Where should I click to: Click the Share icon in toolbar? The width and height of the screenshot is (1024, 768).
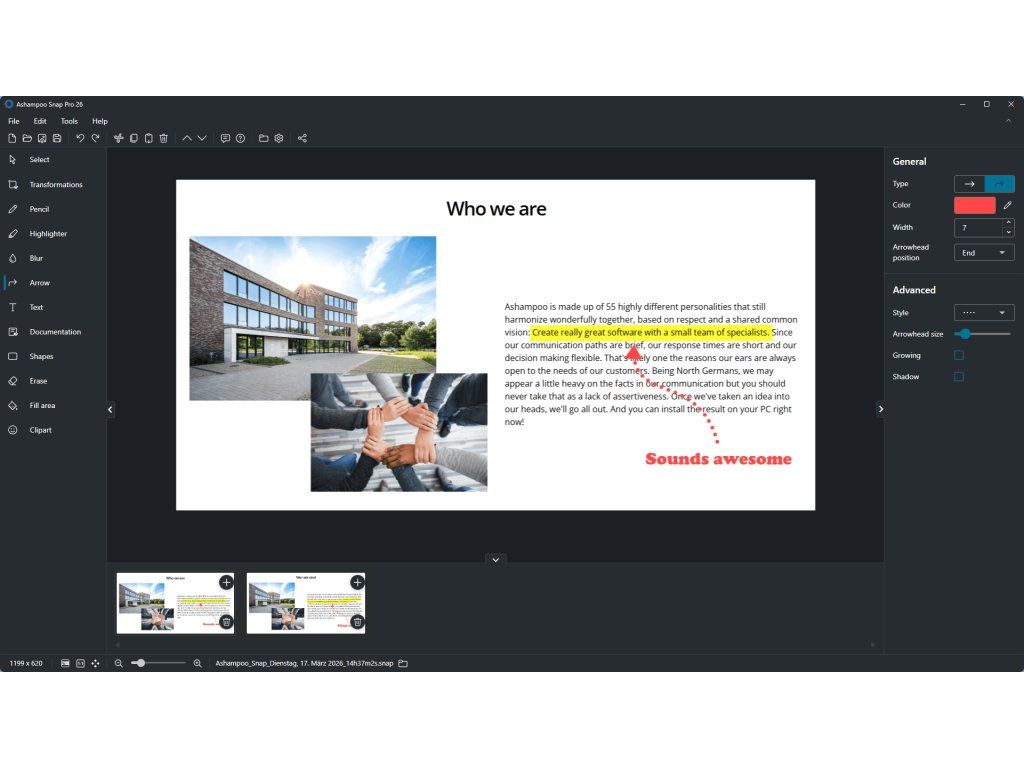(302, 138)
